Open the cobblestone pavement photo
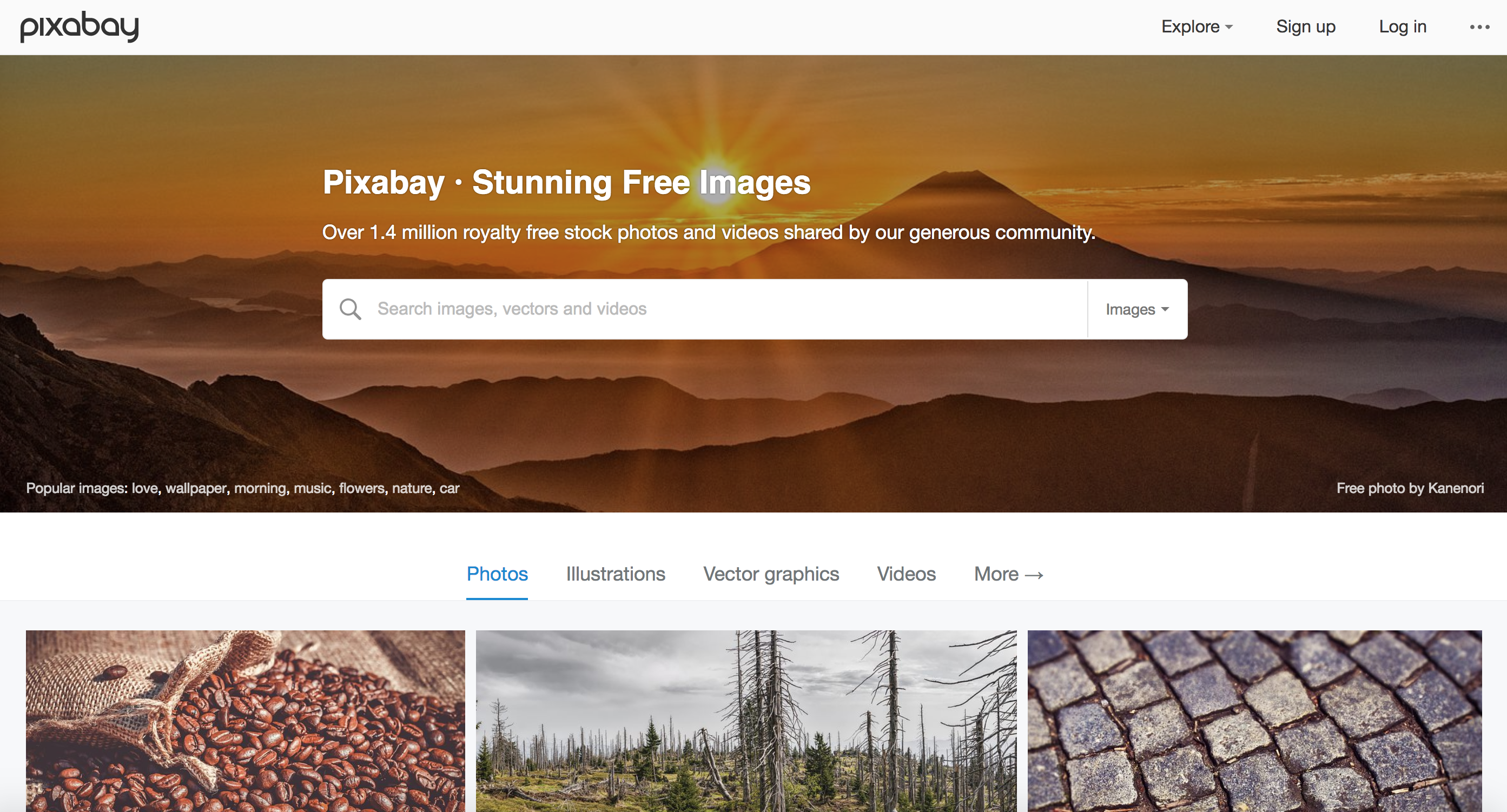Screen dimensions: 1507x812 tap(1254, 721)
